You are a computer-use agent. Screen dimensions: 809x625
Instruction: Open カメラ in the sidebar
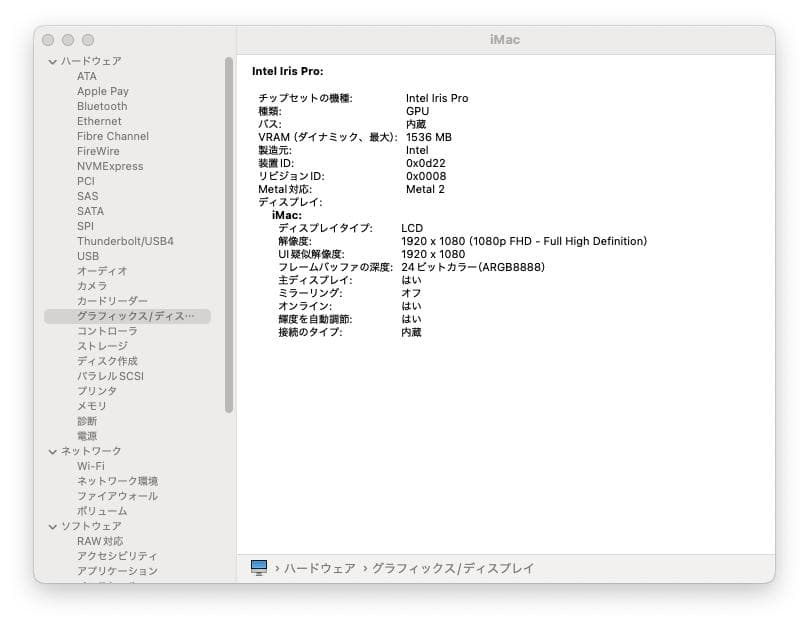(92, 286)
